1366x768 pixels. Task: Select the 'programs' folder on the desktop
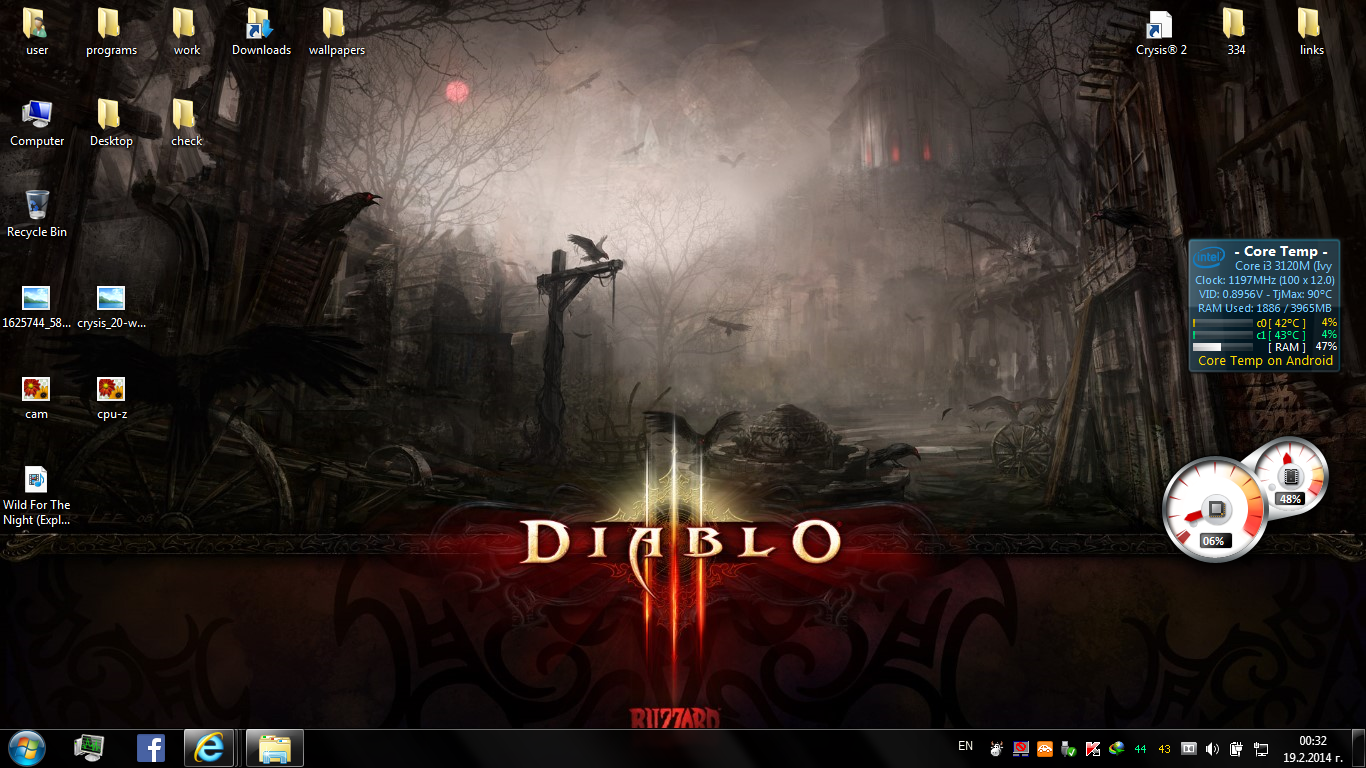click(x=111, y=31)
